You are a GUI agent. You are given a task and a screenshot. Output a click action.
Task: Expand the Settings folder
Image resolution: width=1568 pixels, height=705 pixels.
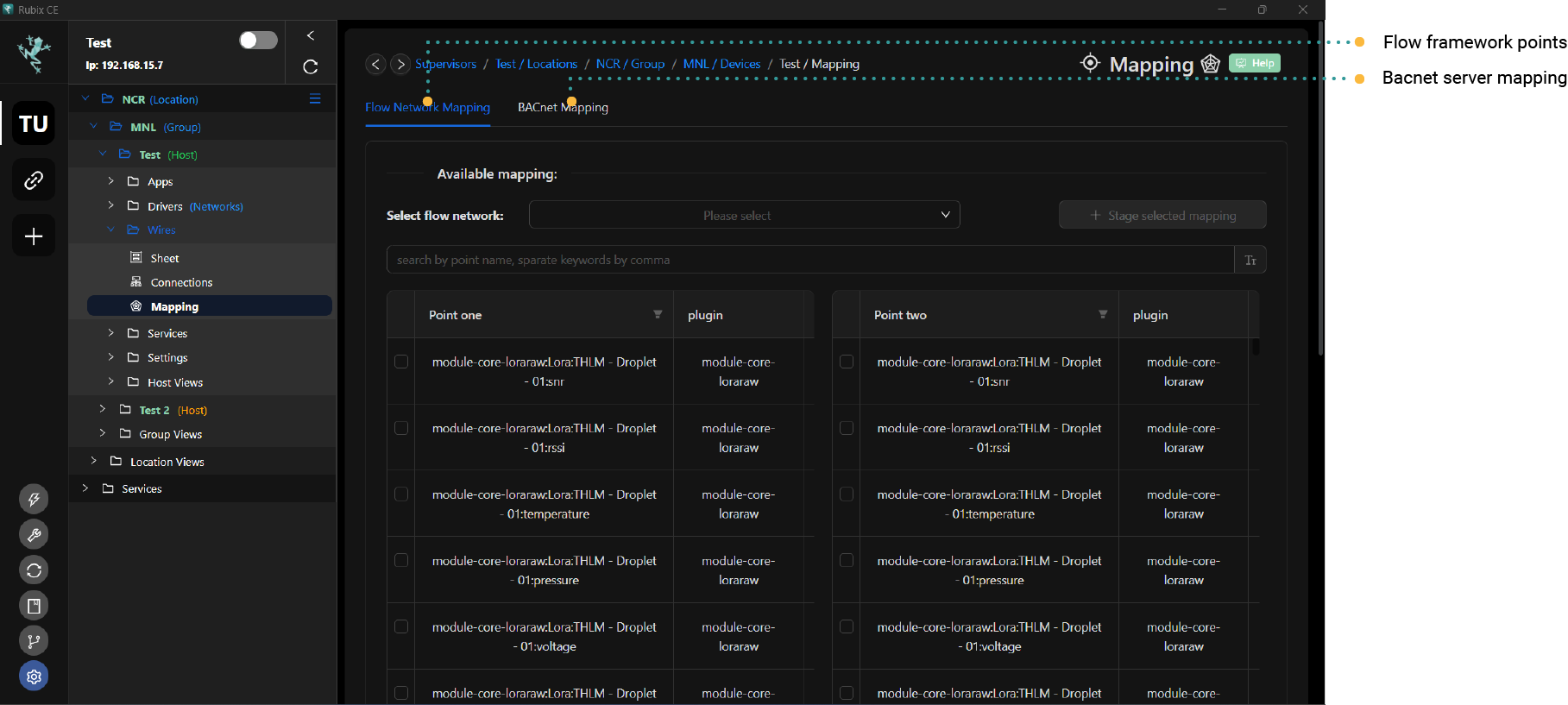coord(110,356)
